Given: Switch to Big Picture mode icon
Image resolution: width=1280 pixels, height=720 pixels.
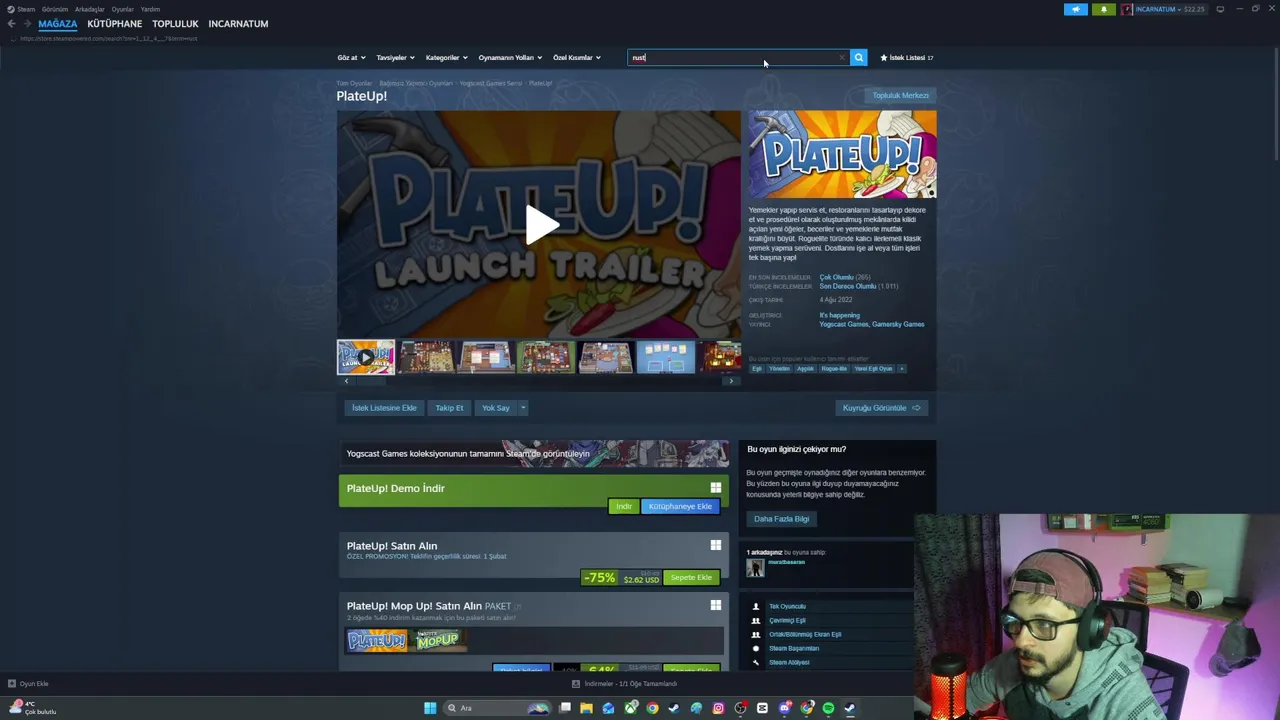Looking at the screenshot, I should click(x=1220, y=9).
